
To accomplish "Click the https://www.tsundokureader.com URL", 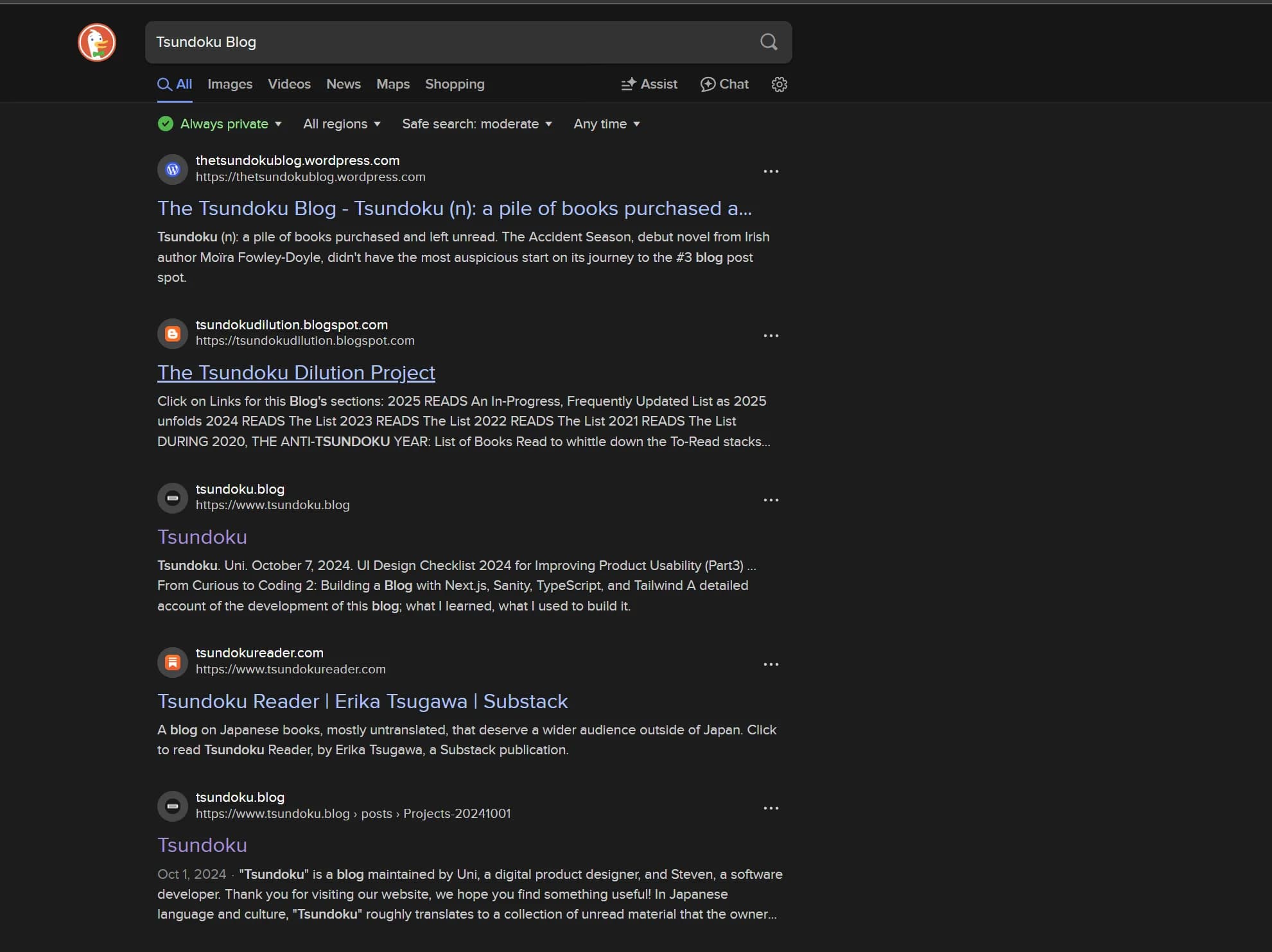I will (x=291, y=670).
